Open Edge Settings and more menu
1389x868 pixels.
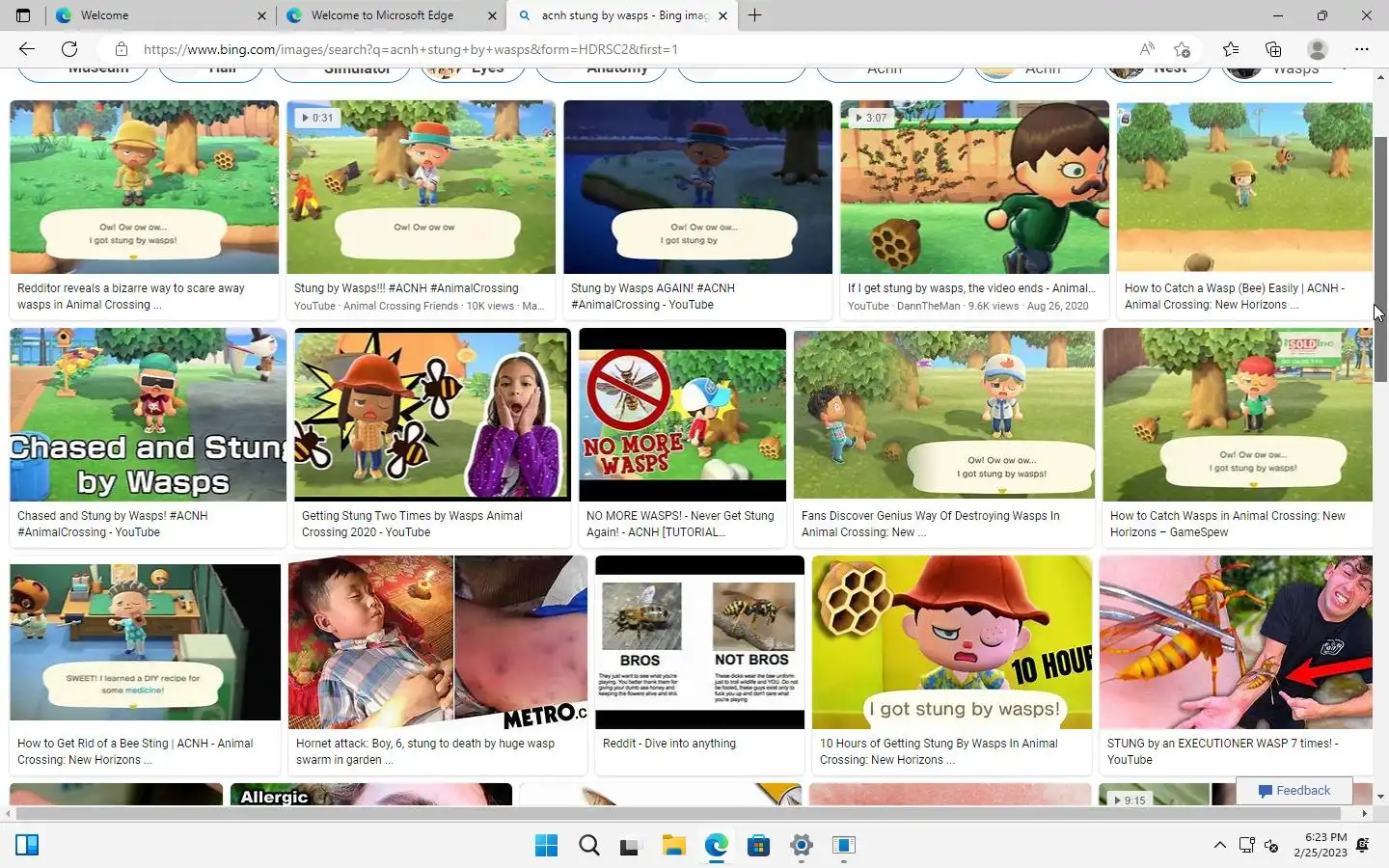[1362, 49]
